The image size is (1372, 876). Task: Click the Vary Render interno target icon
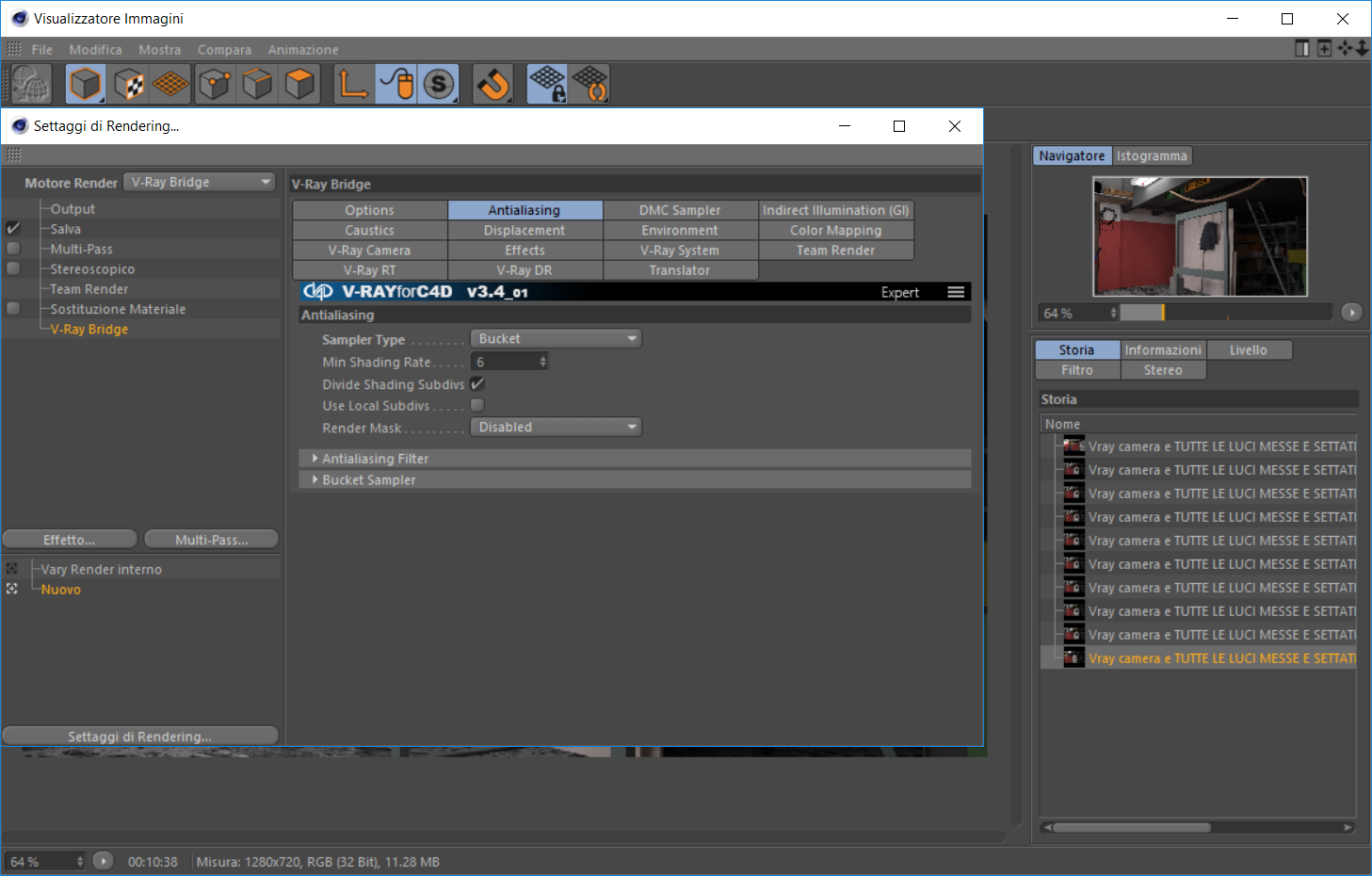tap(12, 569)
